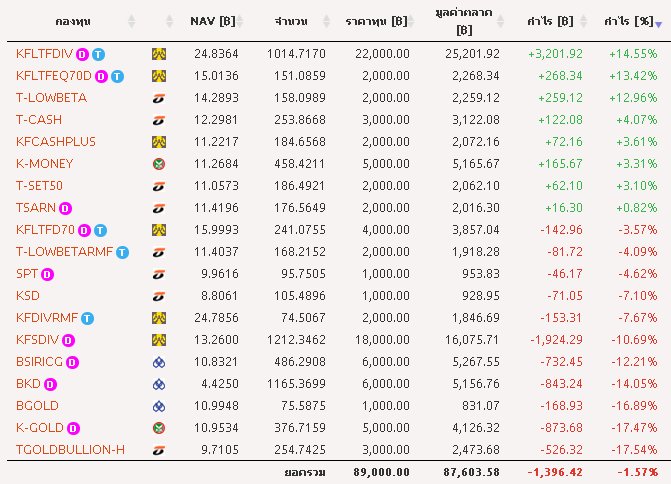Select the total cost value 89,000.00
This screenshot has height=484, width=671.
click(x=381, y=472)
